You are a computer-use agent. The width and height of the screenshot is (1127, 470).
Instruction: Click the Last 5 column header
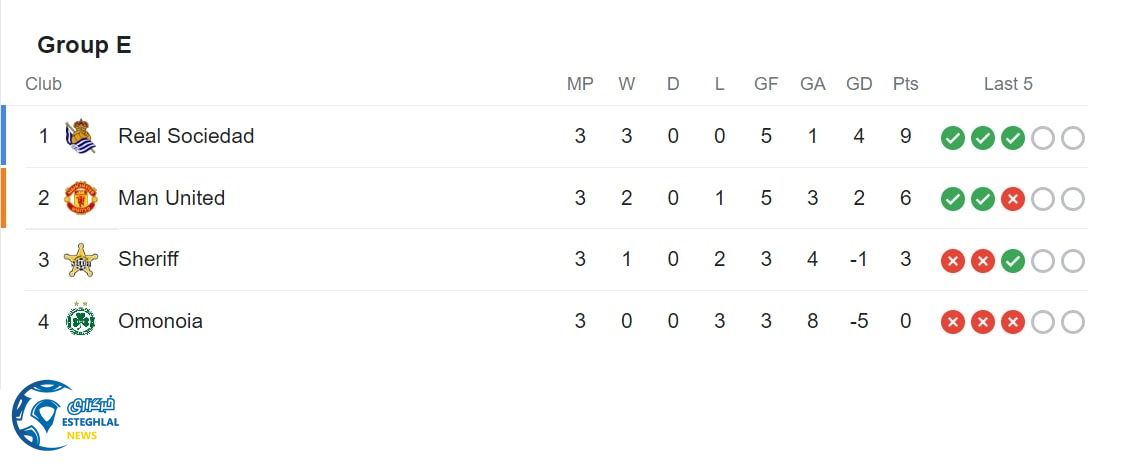1008,84
